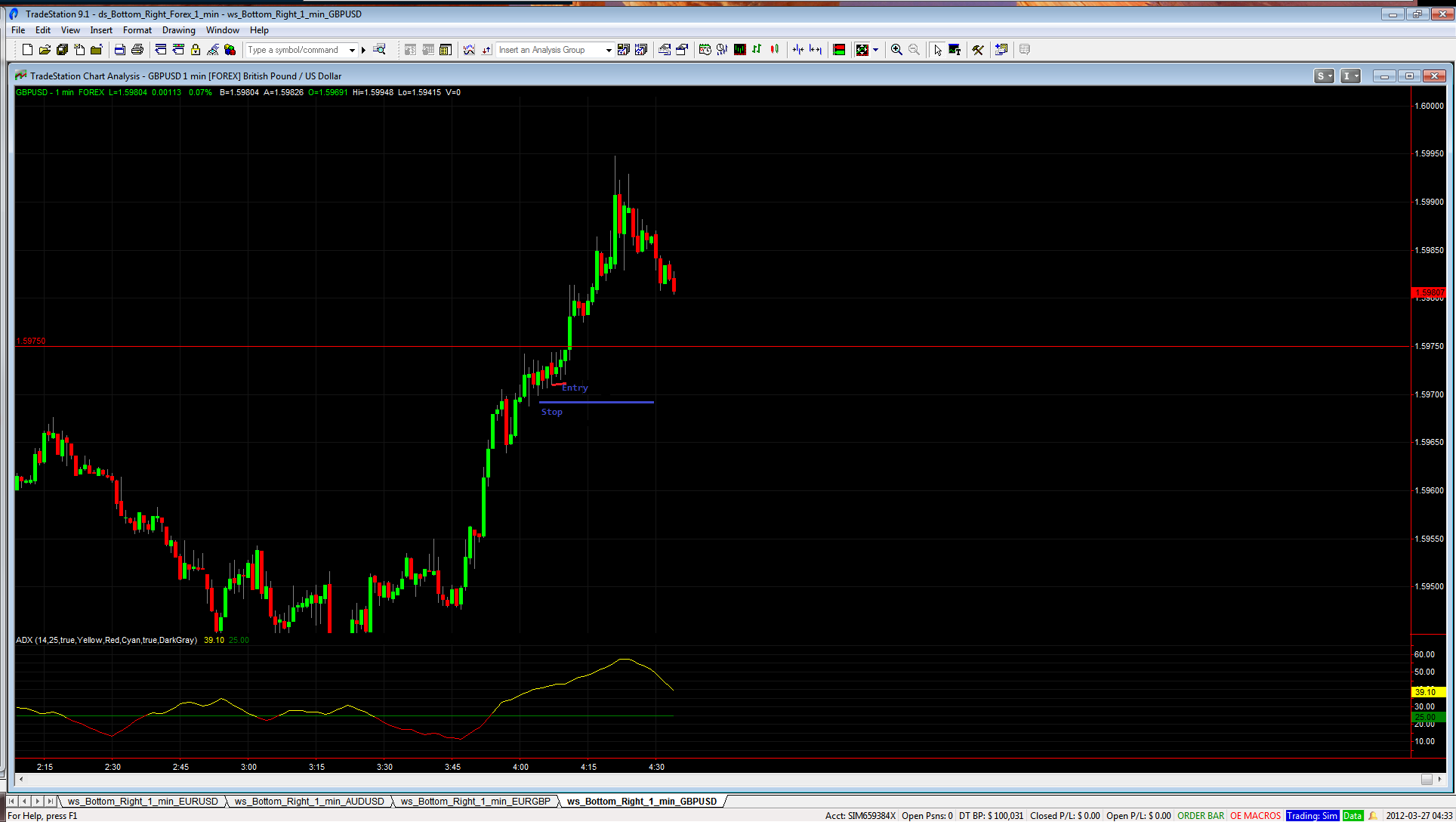Screen dimensions: 1456x822
Task: Switch to ws_Bottom_Right_1_min_AUDUSD tab
Action: pos(309,802)
